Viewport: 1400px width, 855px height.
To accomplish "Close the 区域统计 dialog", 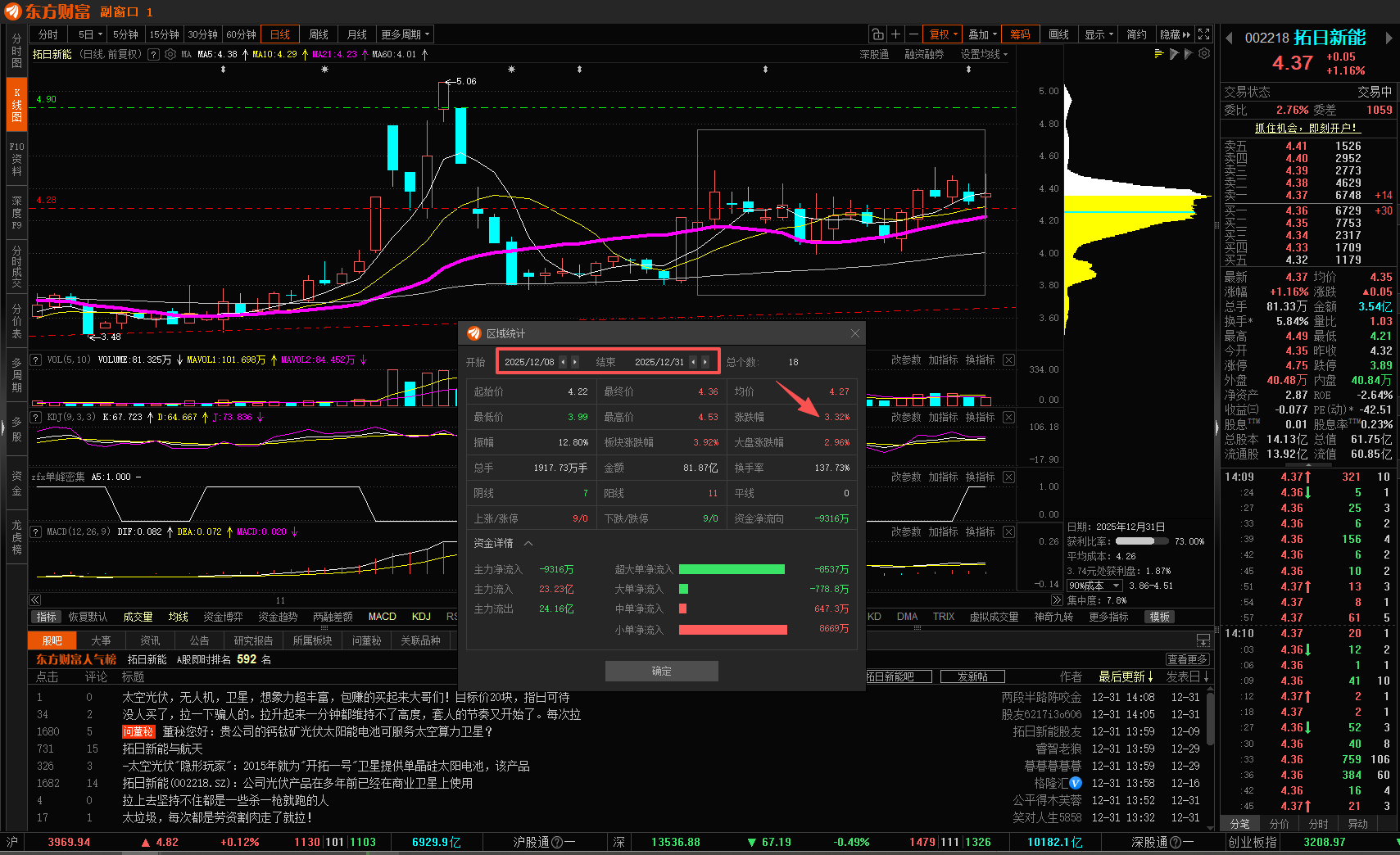I will pos(854,333).
